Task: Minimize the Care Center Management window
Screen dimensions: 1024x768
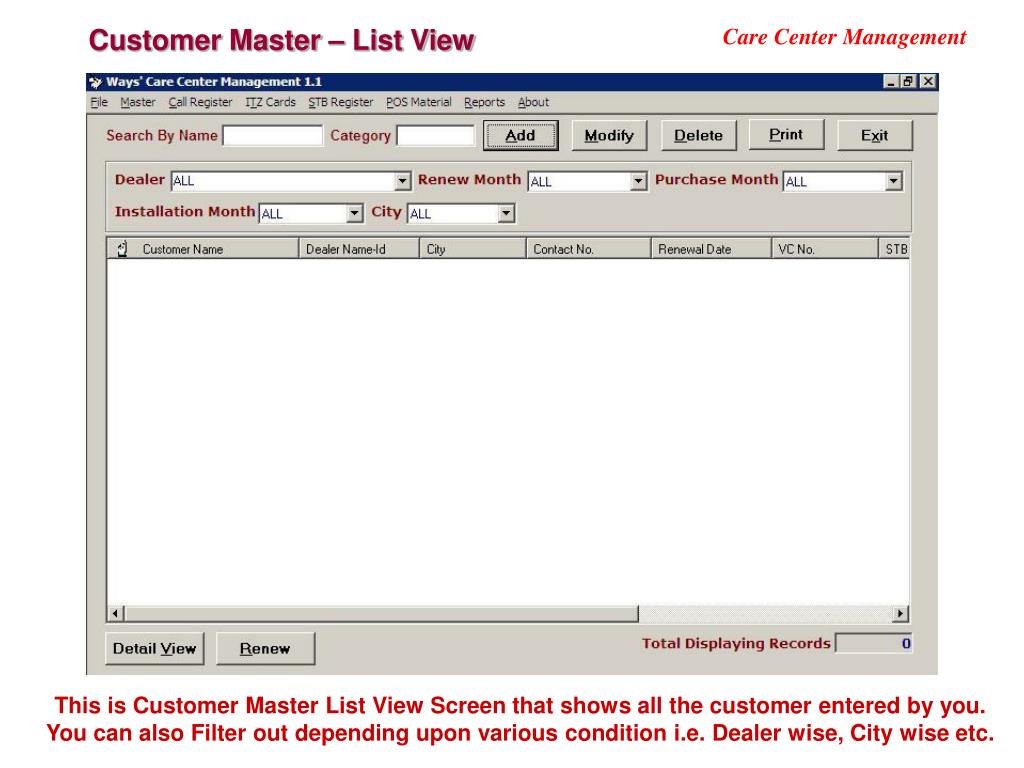Action: 891,82
